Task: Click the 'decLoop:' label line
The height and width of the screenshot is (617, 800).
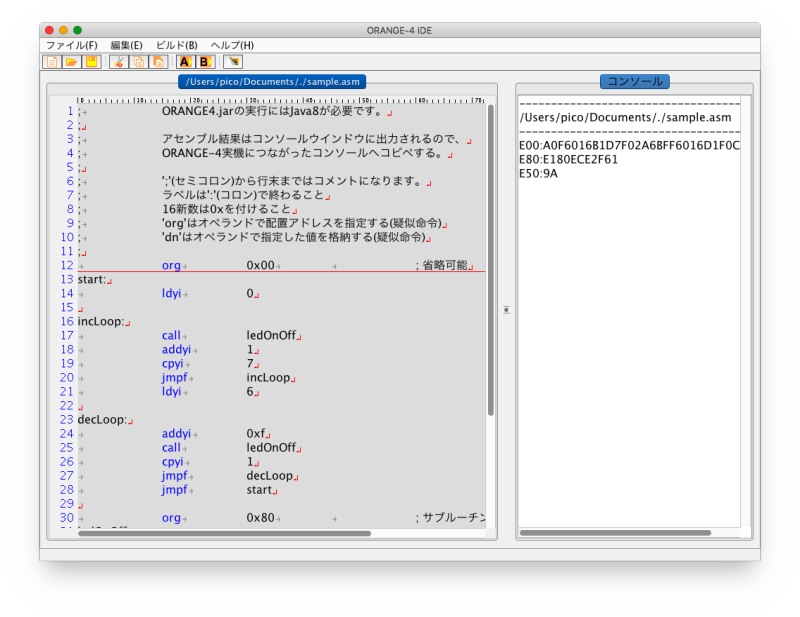Action: pyautogui.click(x=102, y=420)
